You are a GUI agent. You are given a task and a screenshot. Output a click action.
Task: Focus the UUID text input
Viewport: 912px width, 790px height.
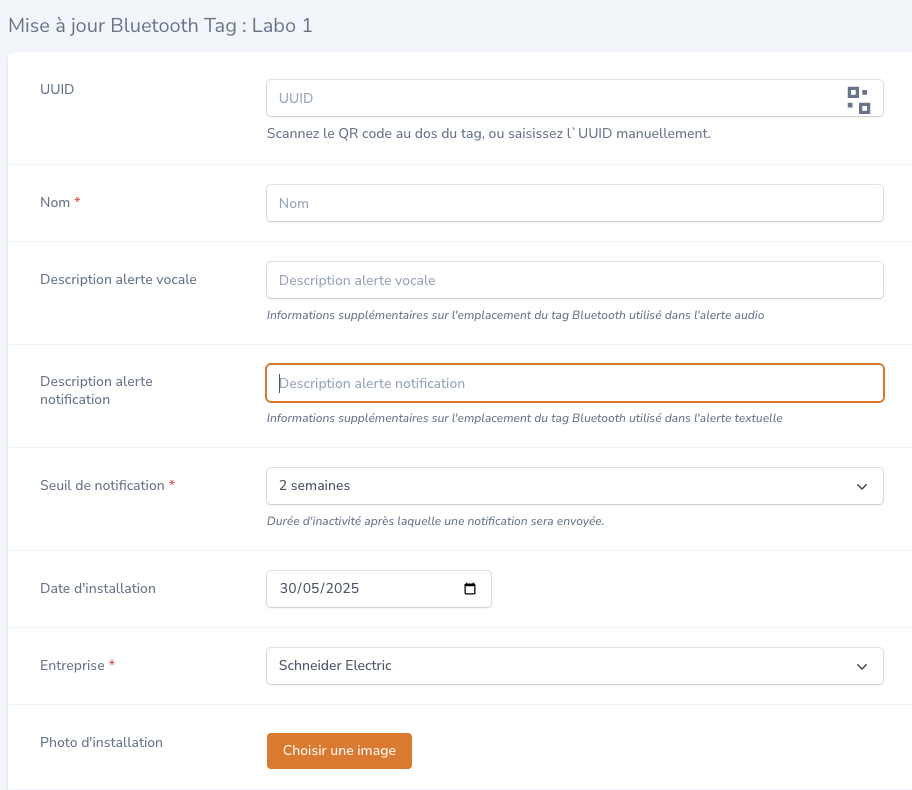tap(555, 98)
